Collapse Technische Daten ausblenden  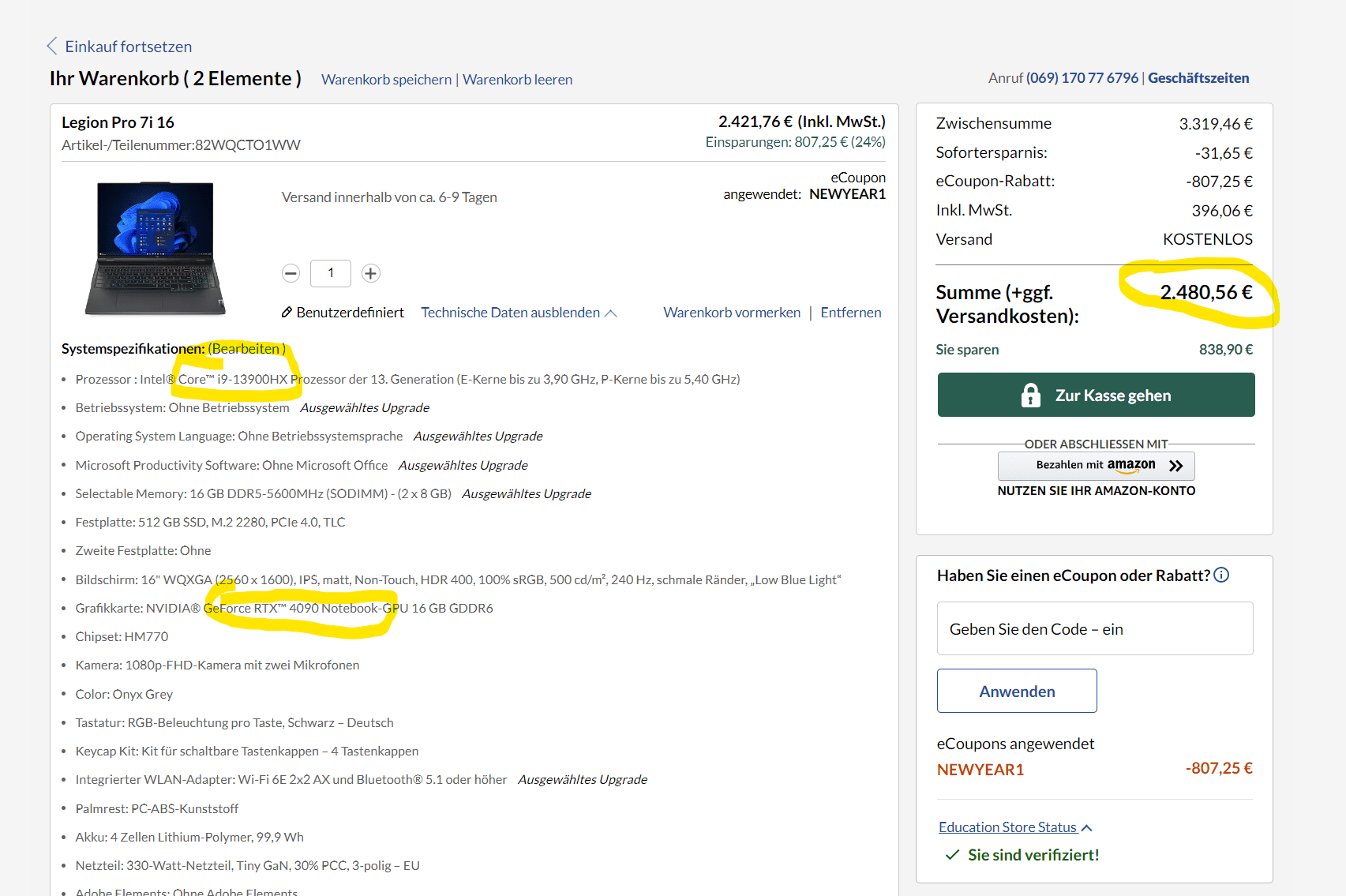tap(519, 313)
